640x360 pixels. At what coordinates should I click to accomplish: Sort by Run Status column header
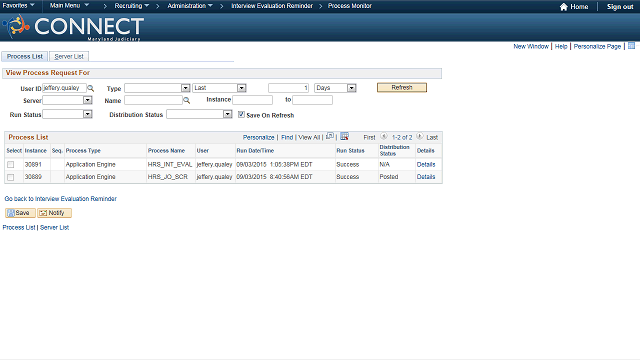point(350,151)
